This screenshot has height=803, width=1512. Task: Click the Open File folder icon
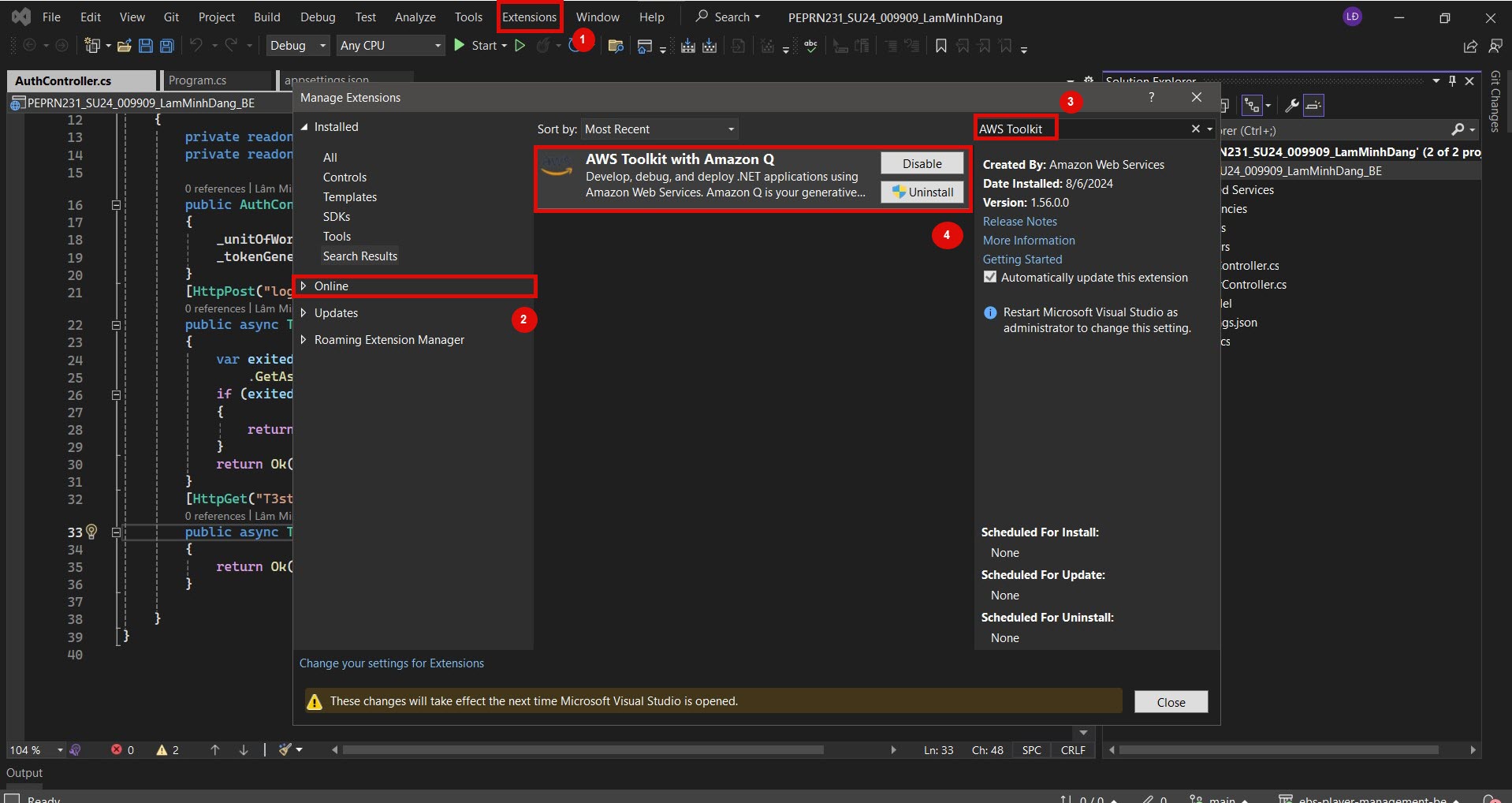coord(124,46)
